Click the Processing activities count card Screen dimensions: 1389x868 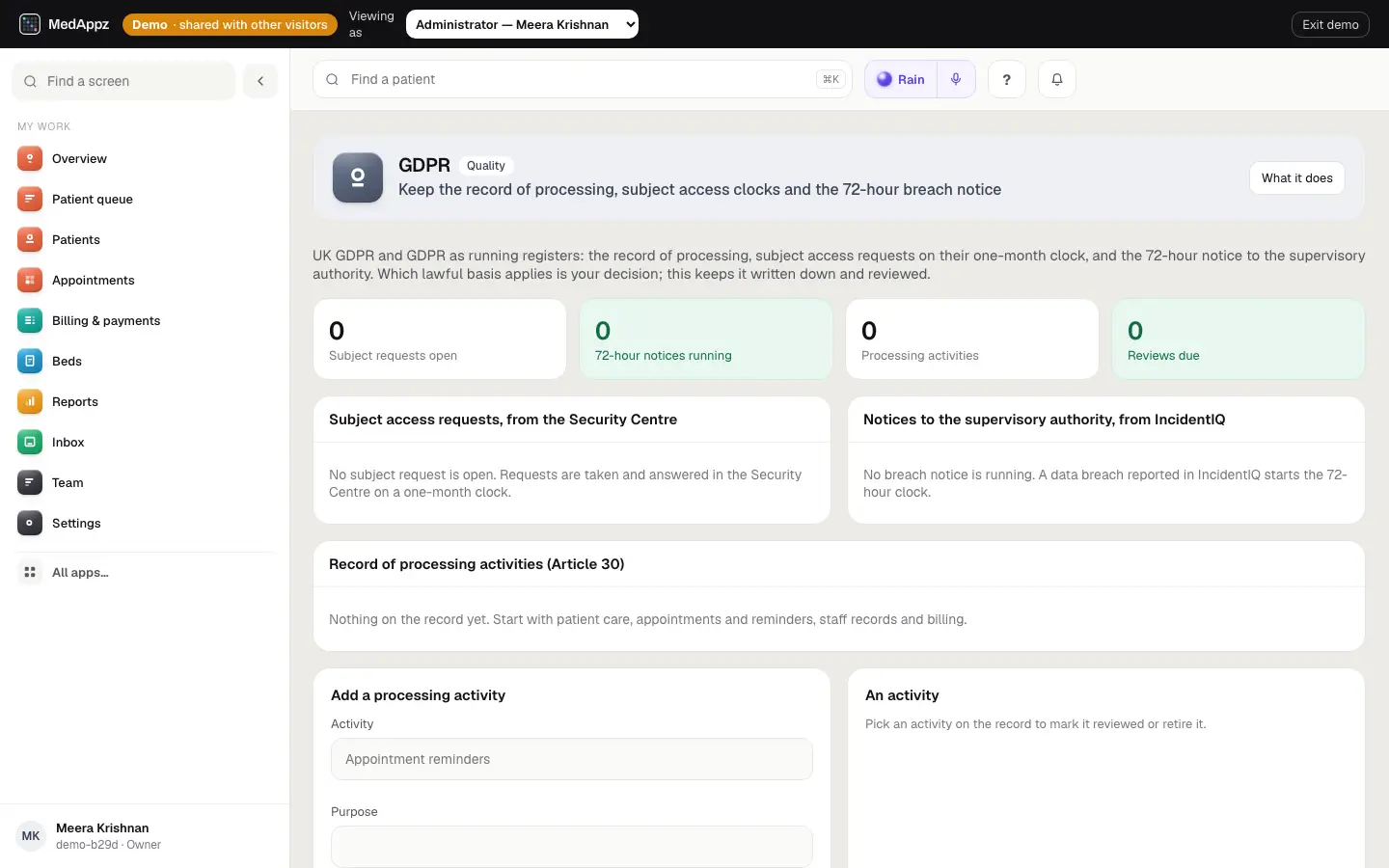972,339
